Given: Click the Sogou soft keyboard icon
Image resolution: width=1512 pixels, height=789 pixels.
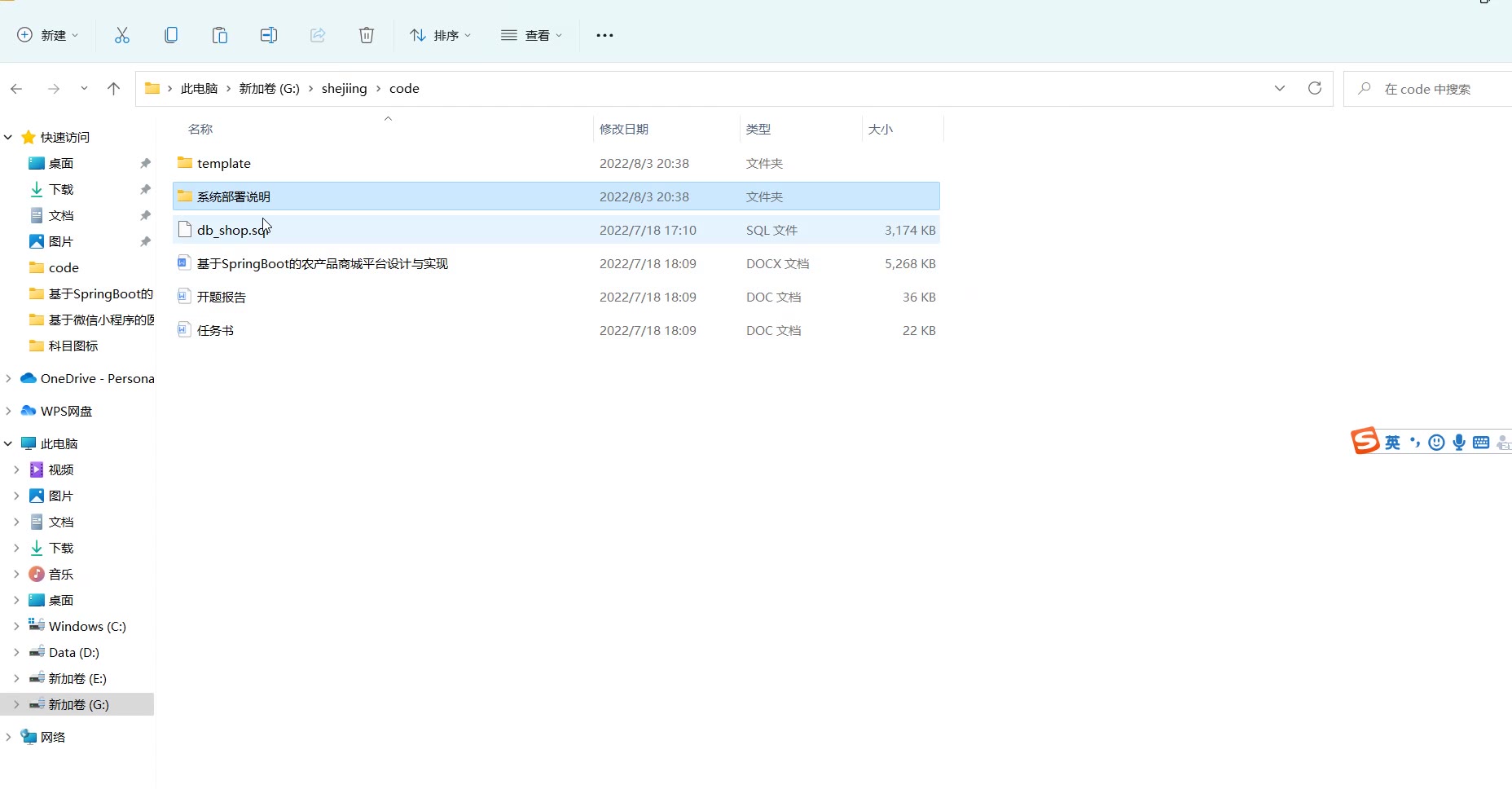Looking at the screenshot, I should pyautogui.click(x=1481, y=443).
